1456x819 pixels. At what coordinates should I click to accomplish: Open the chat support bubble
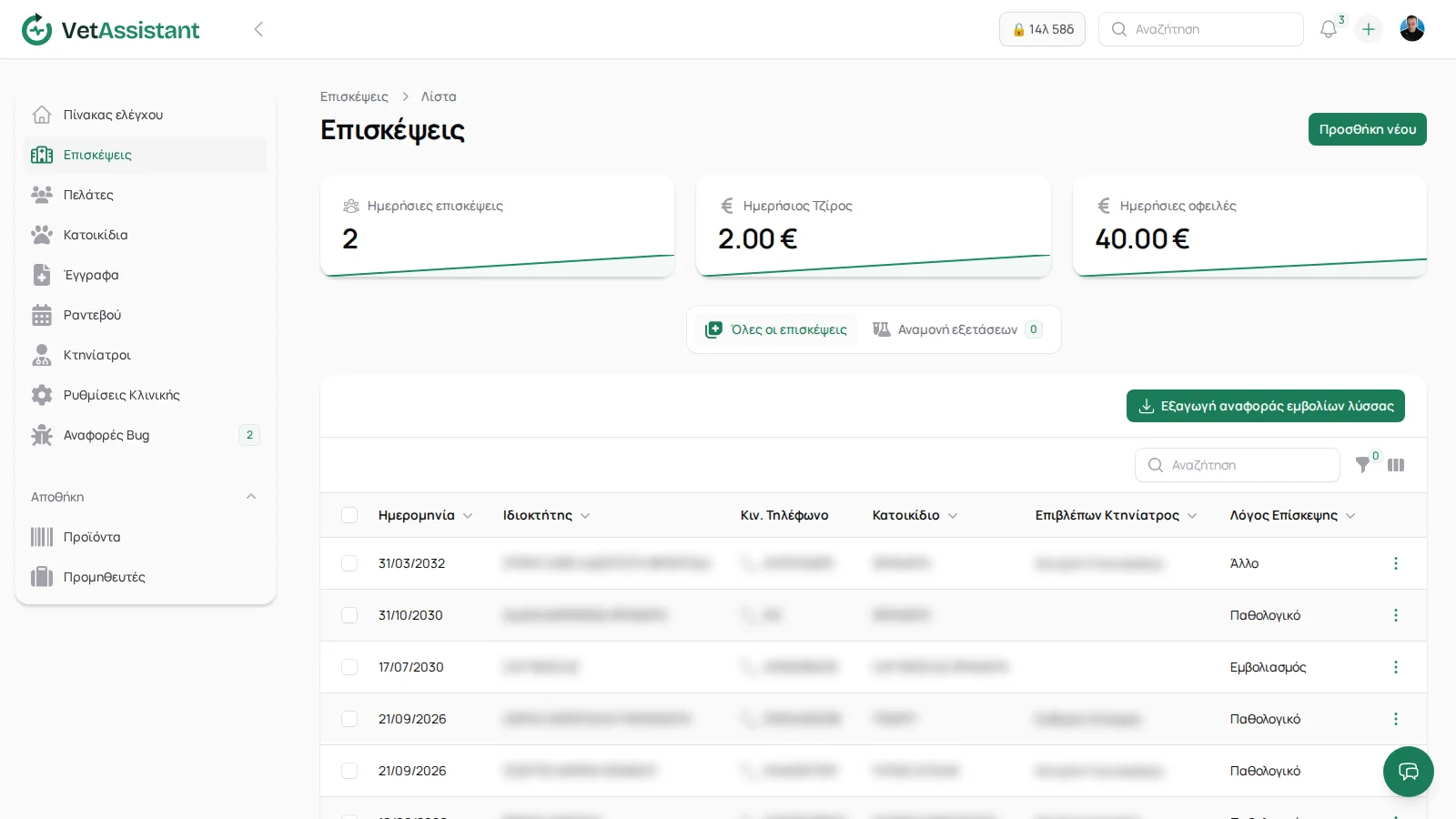point(1409,772)
